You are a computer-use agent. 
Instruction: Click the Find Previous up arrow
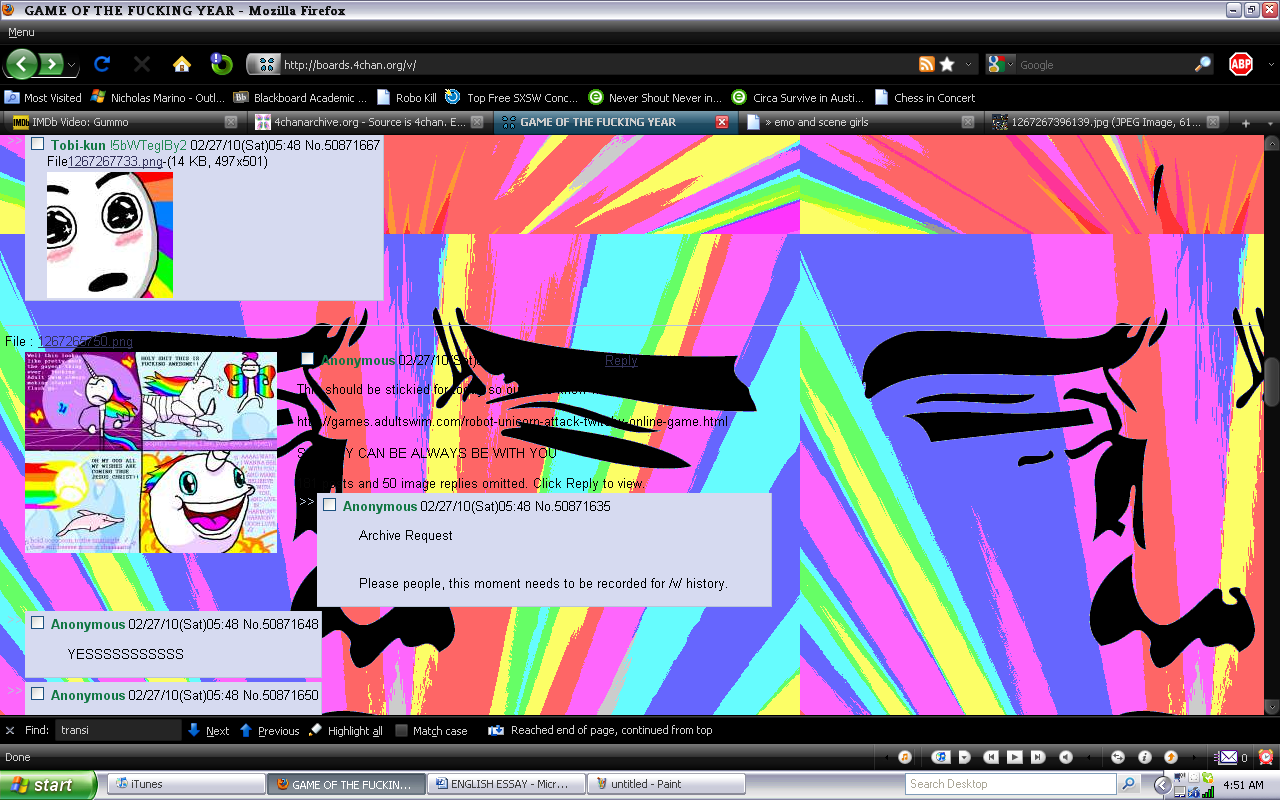point(246,730)
